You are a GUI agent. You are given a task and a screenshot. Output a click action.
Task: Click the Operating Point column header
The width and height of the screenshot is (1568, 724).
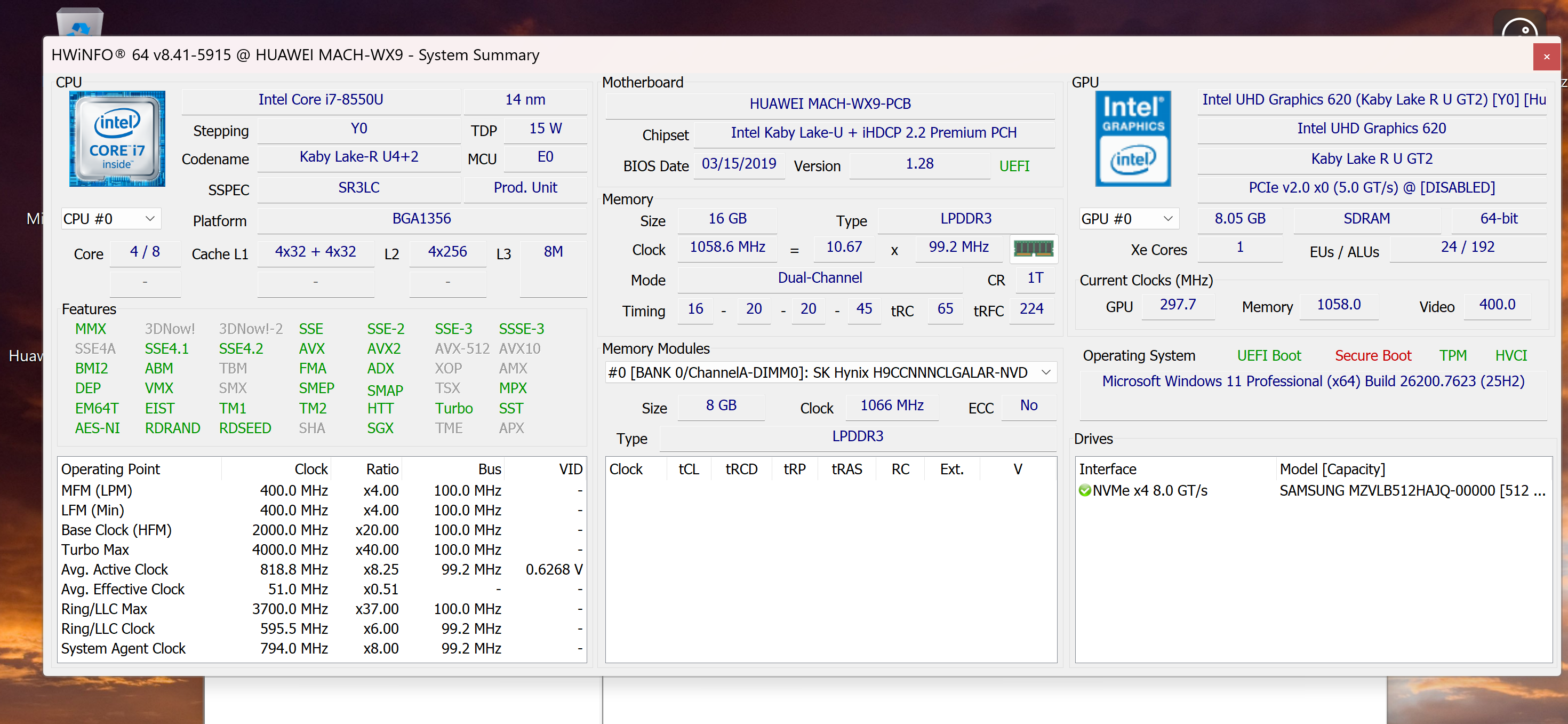coord(140,469)
